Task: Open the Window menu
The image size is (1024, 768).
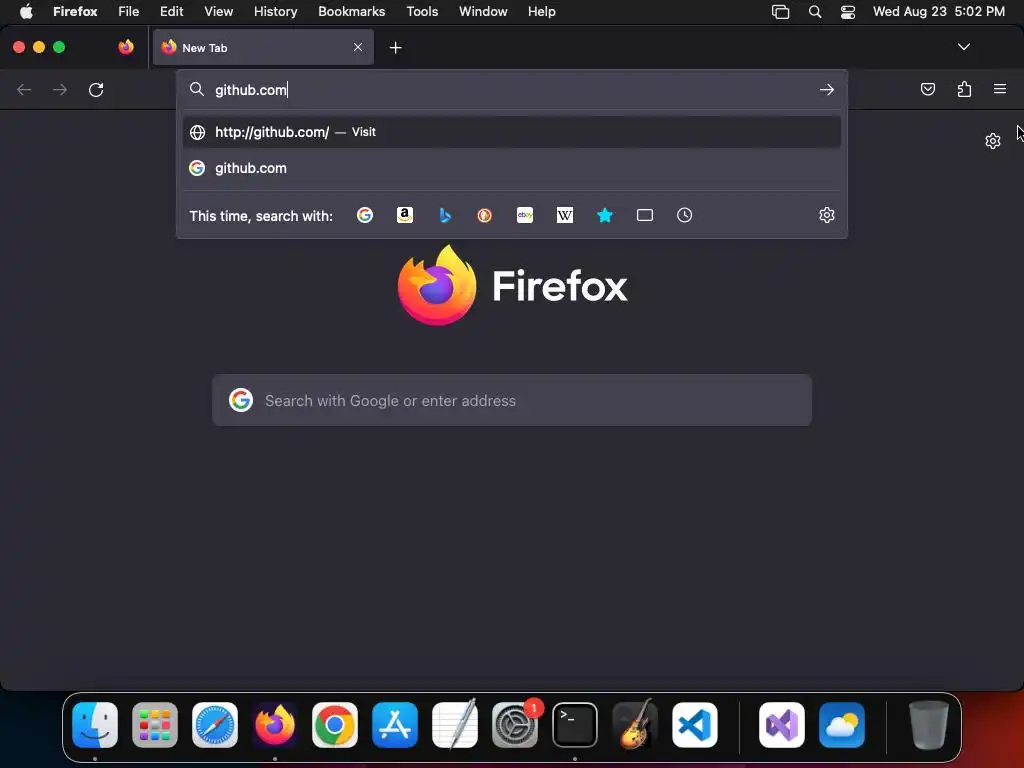Action: tap(483, 11)
